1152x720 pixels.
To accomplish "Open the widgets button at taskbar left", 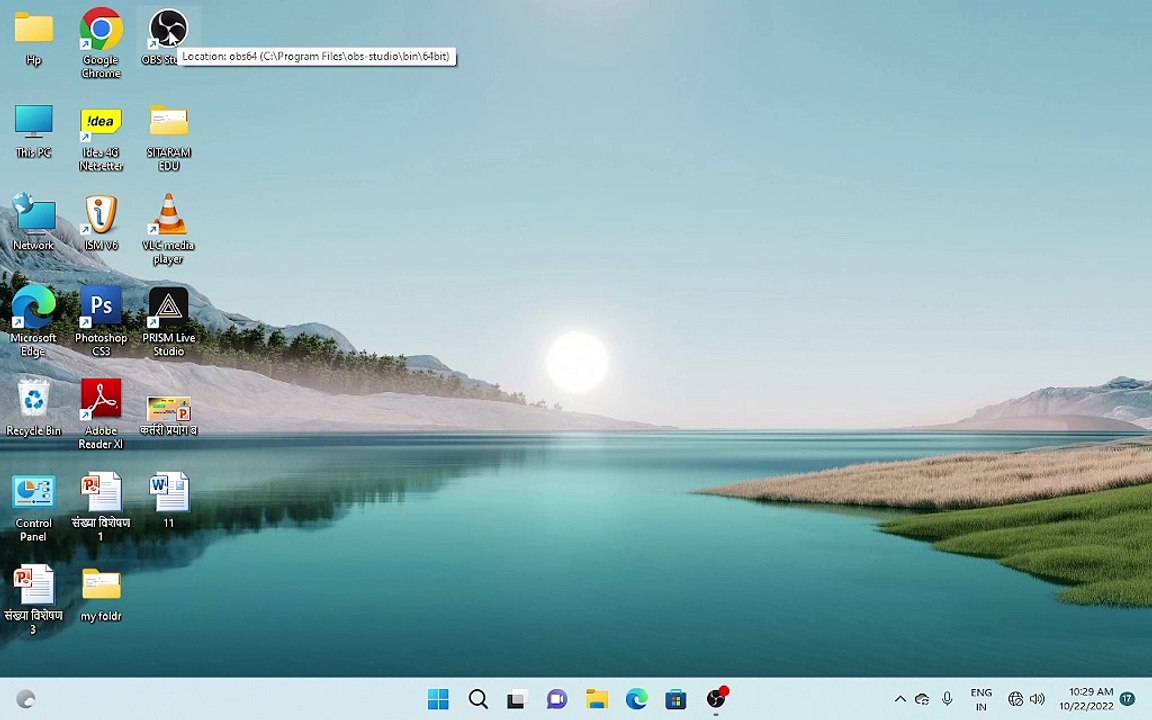I will 26,699.
